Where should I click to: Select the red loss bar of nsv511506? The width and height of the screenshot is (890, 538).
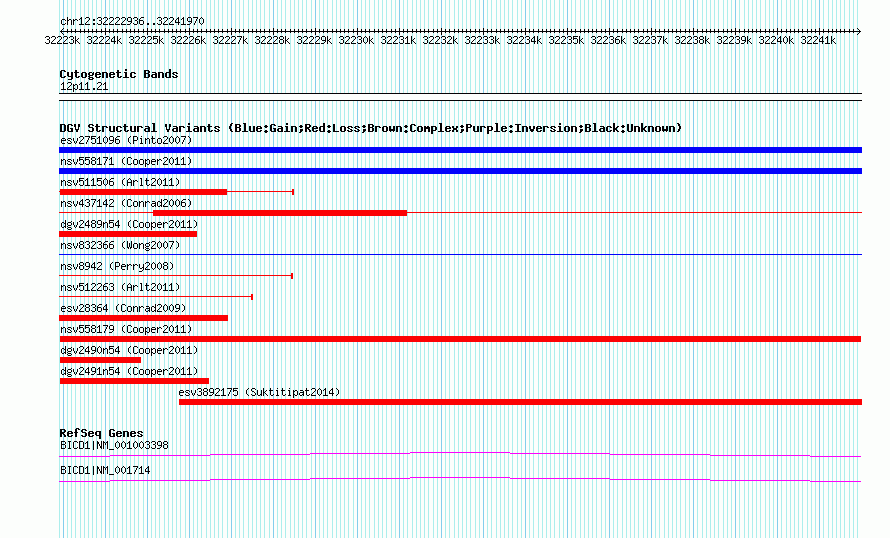coord(143,192)
